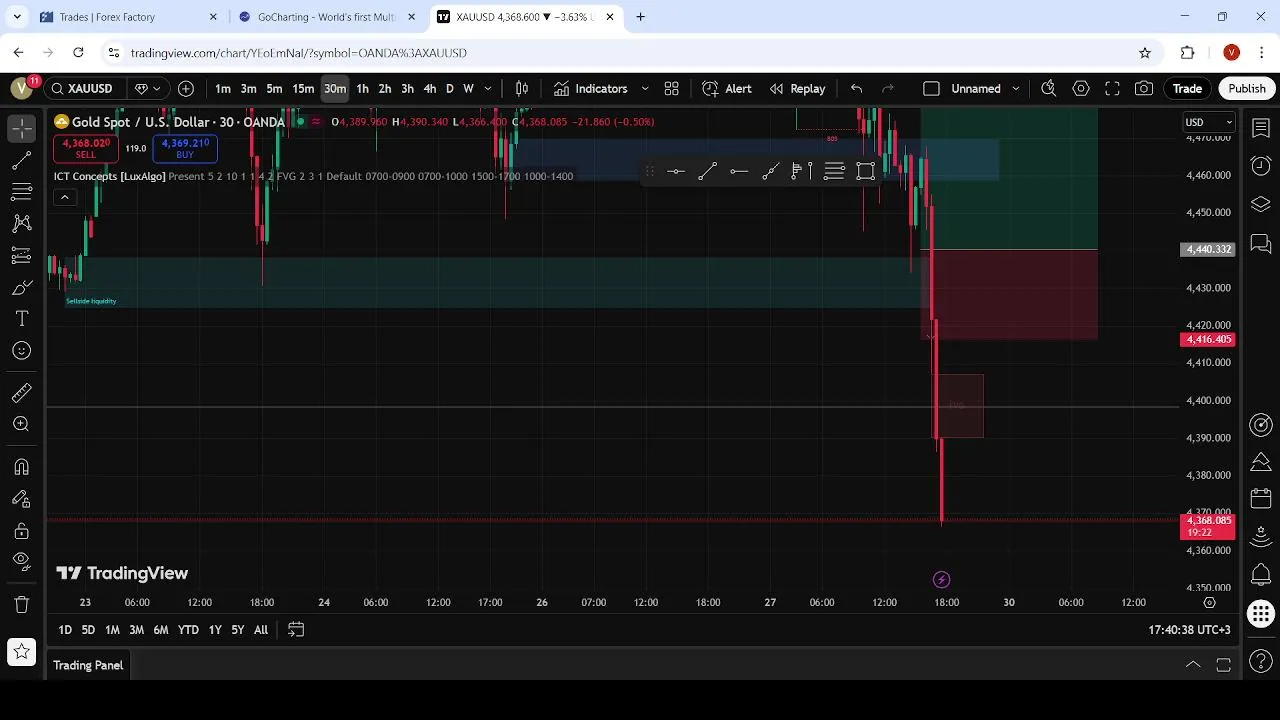Click the Publish button
The image size is (1280, 720).
pyautogui.click(x=1247, y=89)
